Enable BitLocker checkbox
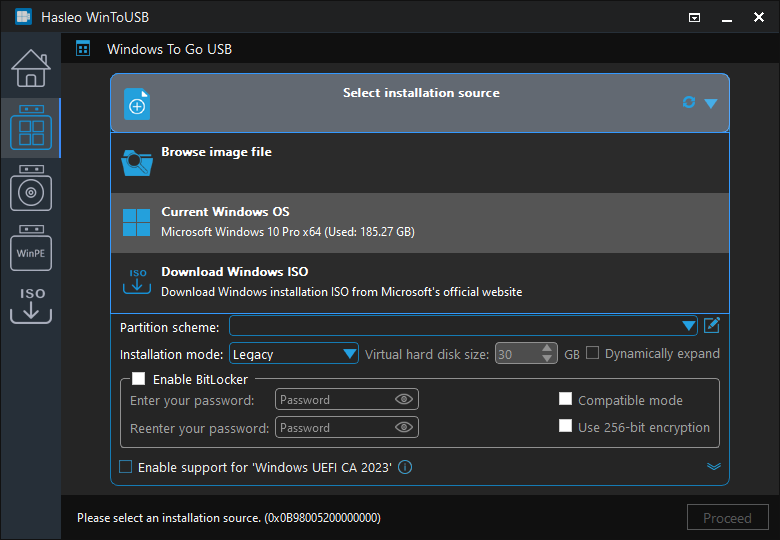 coord(138,379)
